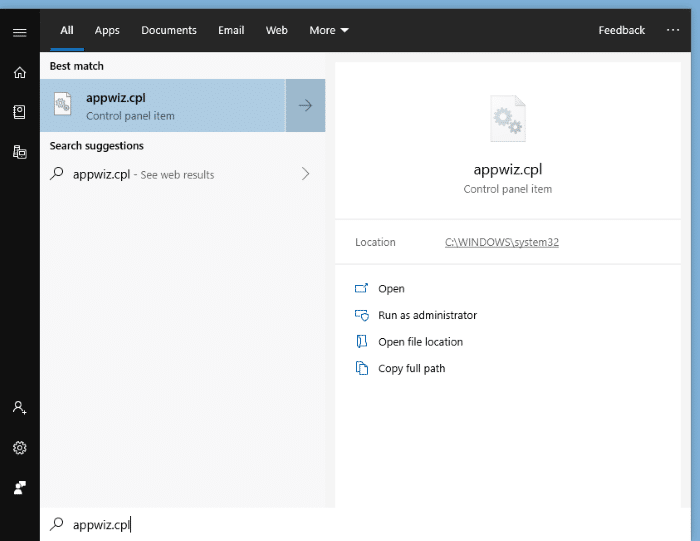700x541 pixels.
Task: Click the magnifier icon in search box
Action: click(57, 524)
